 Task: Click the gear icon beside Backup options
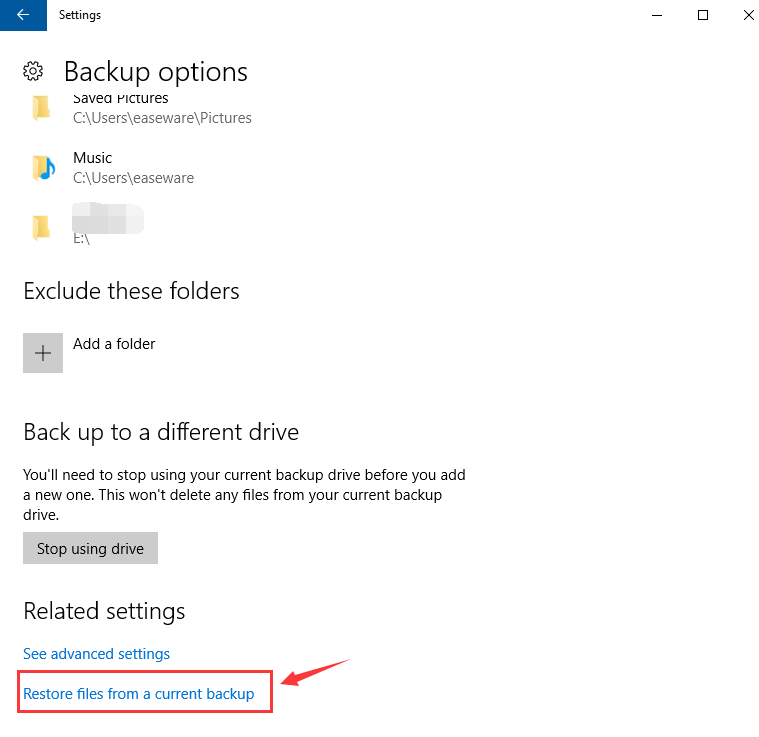33,71
